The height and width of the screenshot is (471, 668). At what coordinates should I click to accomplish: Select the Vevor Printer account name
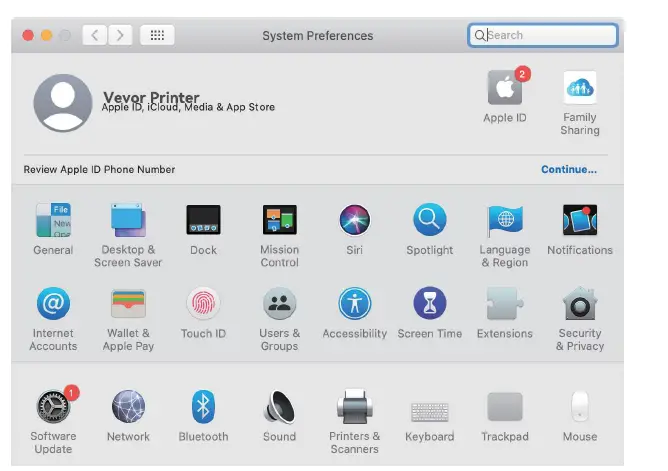point(151,97)
